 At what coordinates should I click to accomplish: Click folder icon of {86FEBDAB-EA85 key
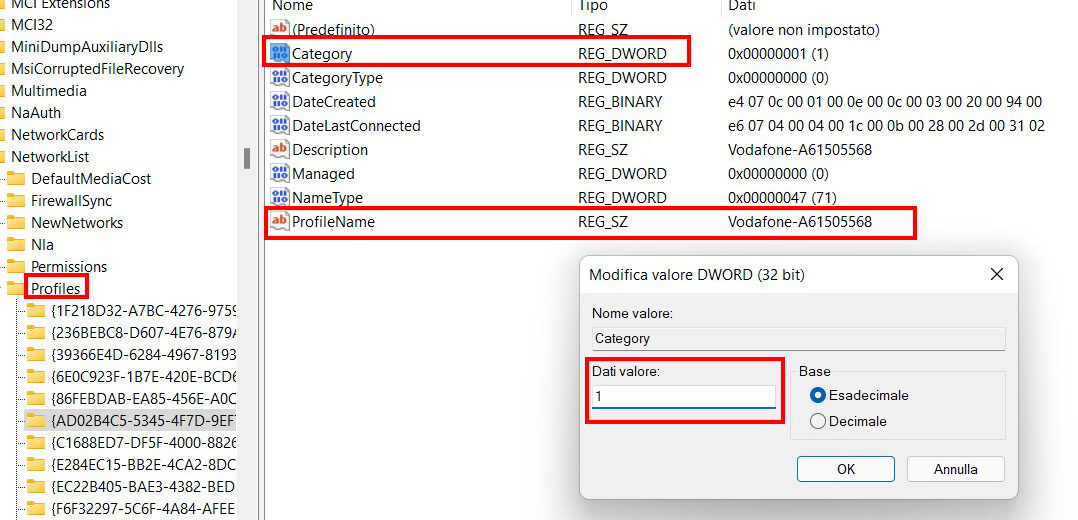click(35, 398)
